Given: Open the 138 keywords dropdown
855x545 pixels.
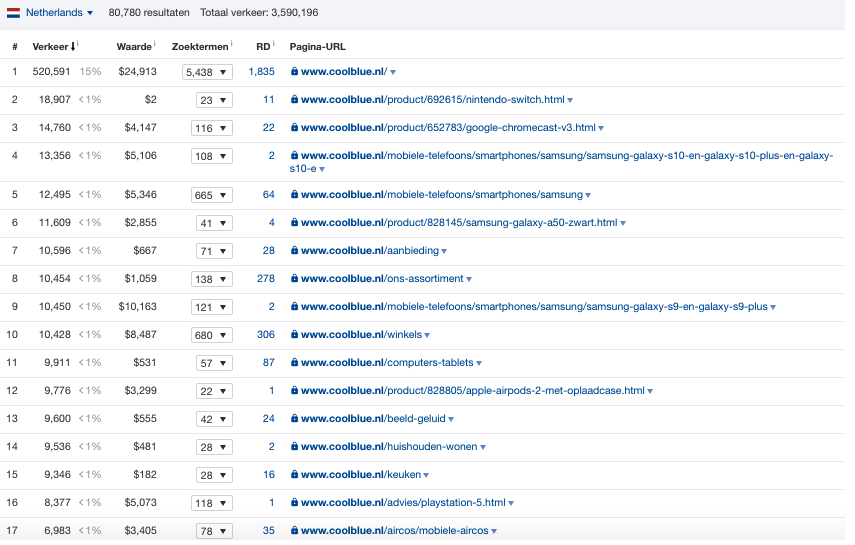Looking at the screenshot, I should [x=212, y=279].
